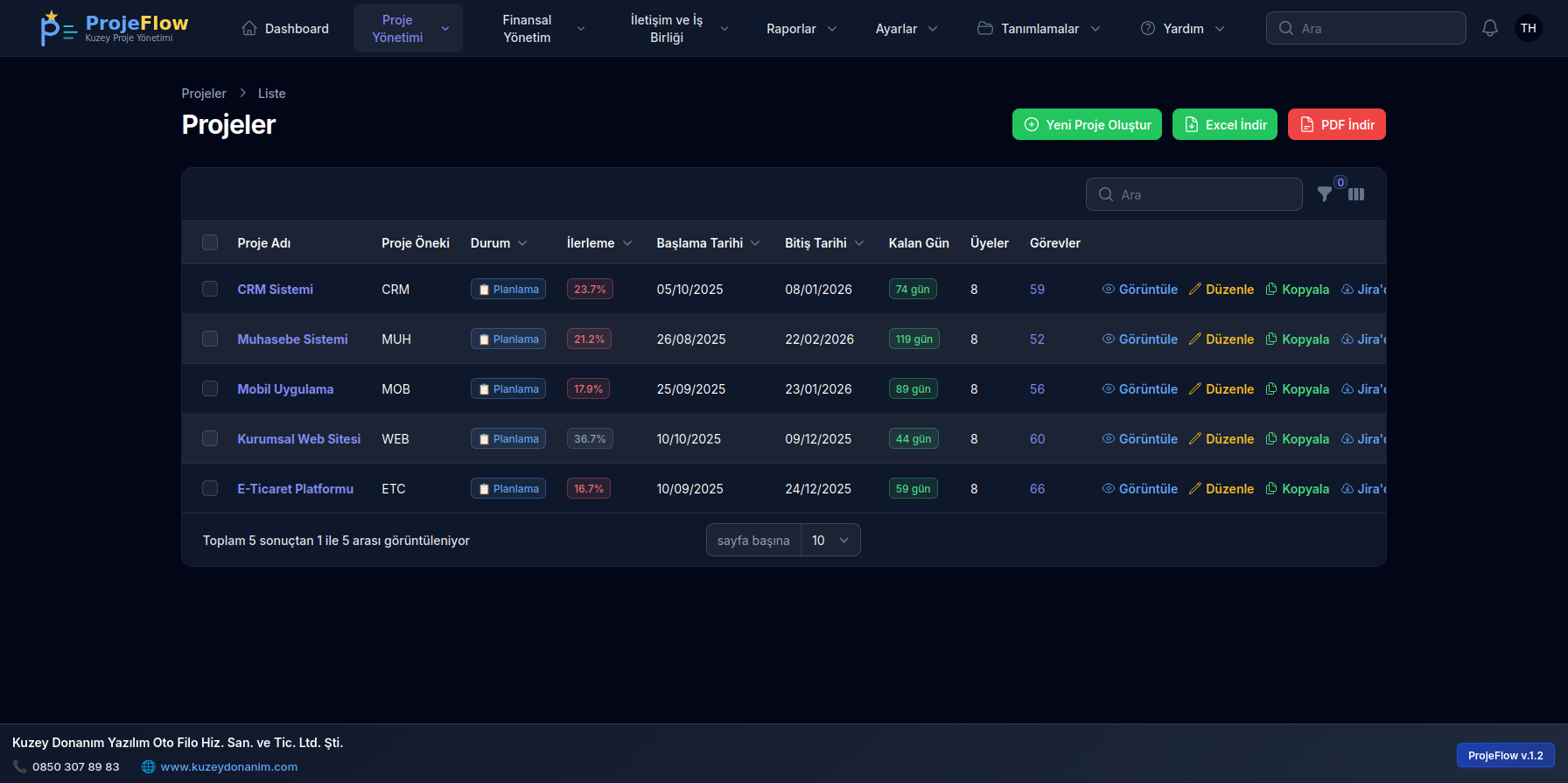This screenshot has width=1568, height=783.
Task: Tick the select-all checkbox in table header
Action: click(210, 242)
